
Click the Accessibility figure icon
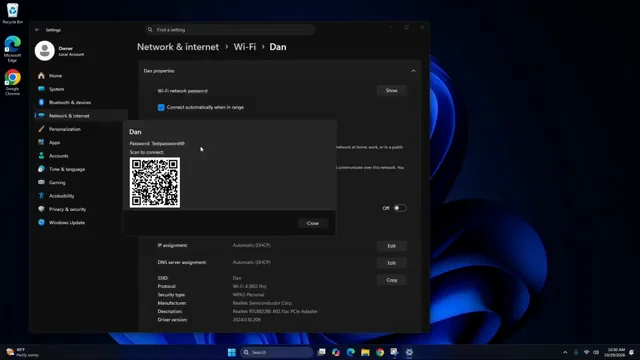click(x=41, y=196)
